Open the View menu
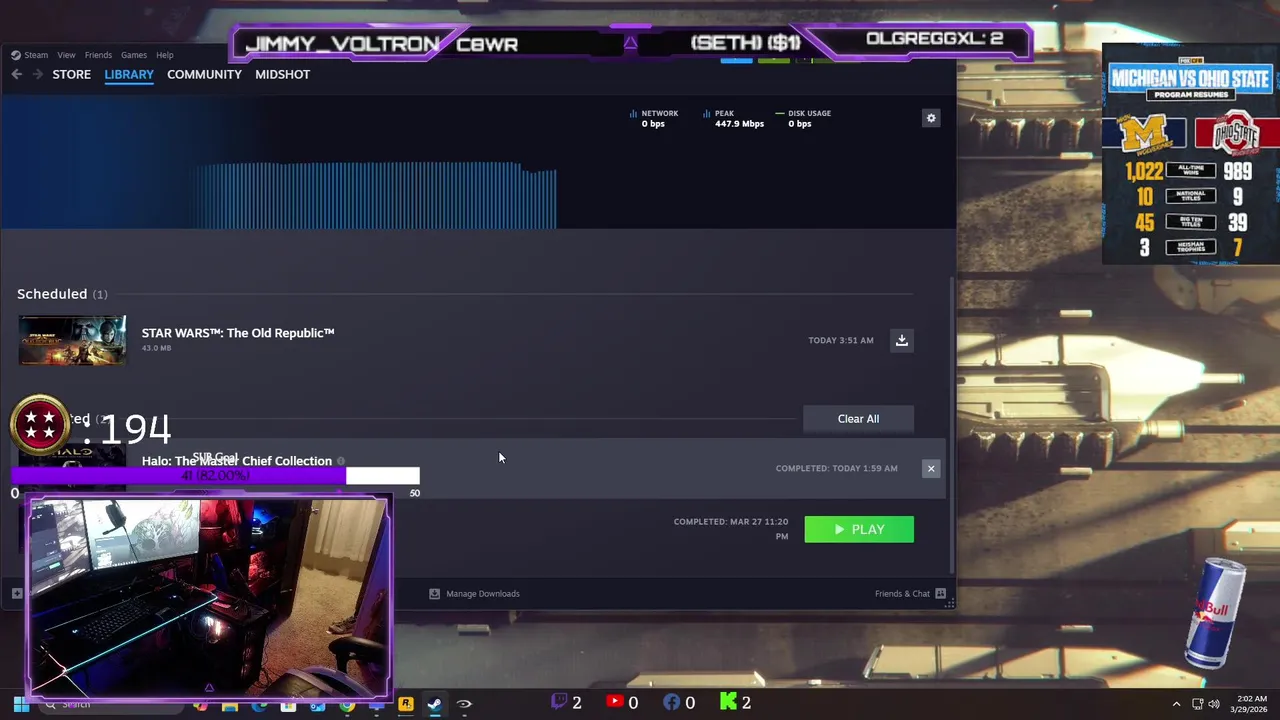Screen dimensions: 1280x720 (x=66, y=55)
